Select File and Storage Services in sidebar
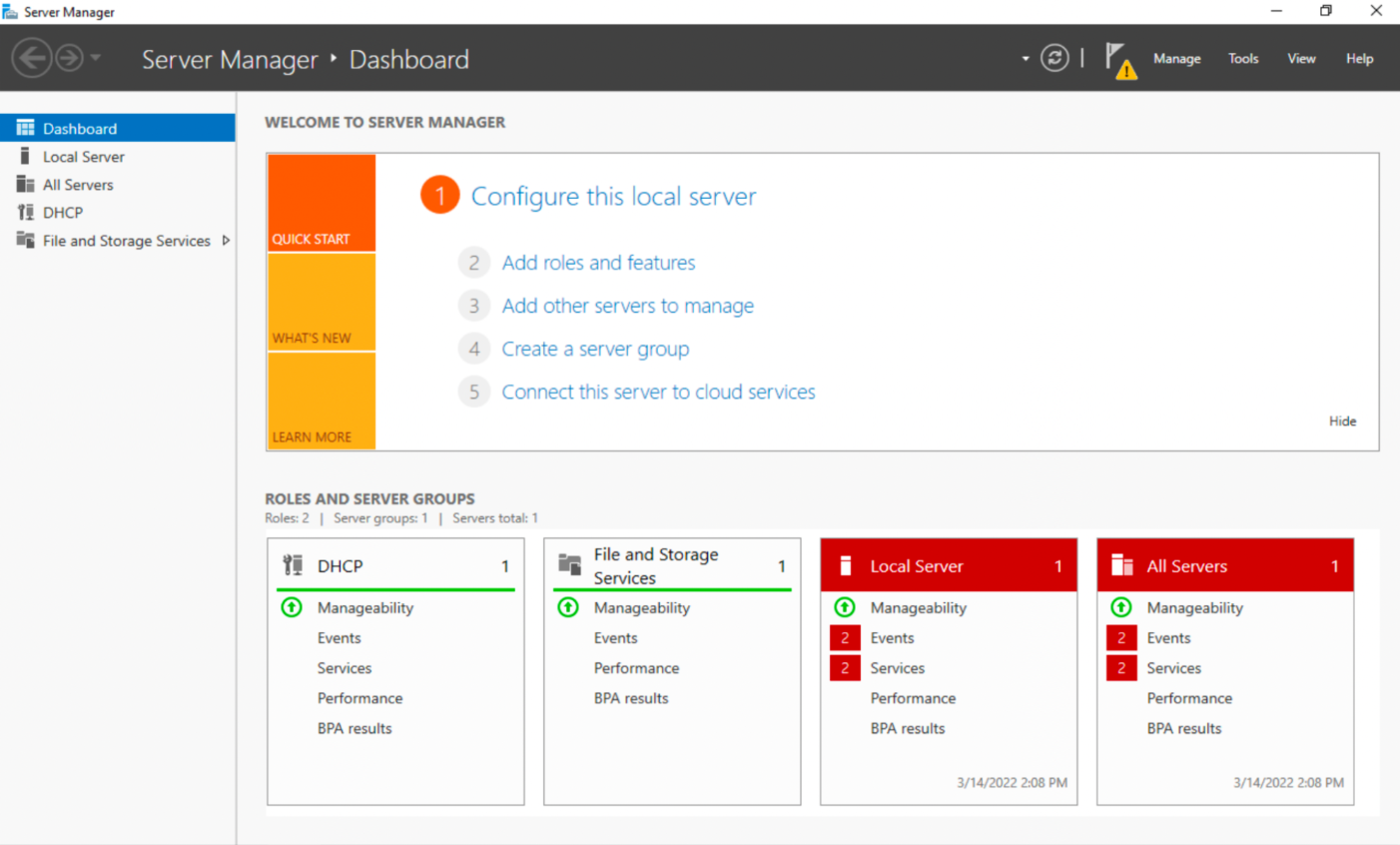The width and height of the screenshot is (1400, 845). (127, 241)
